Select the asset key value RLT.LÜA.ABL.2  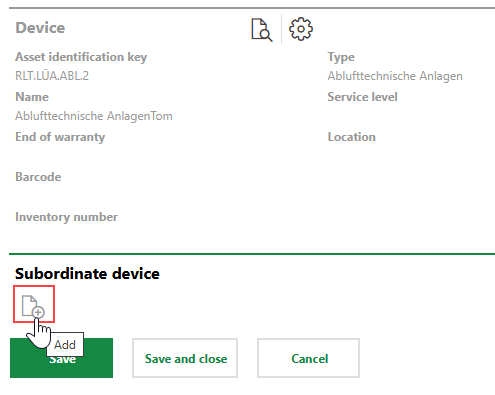pos(52,76)
